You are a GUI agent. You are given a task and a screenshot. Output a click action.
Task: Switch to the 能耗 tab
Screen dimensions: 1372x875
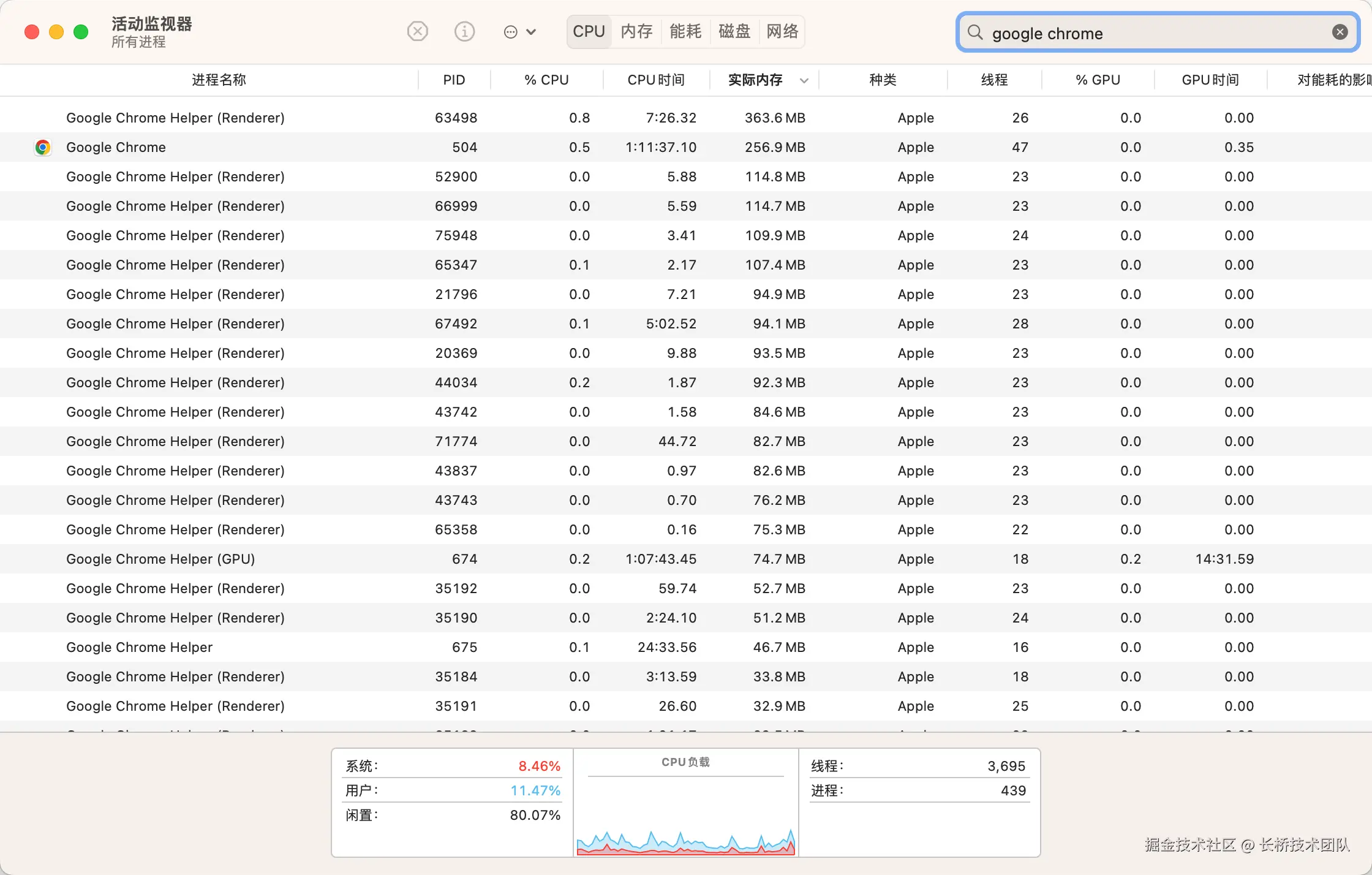pos(685,31)
